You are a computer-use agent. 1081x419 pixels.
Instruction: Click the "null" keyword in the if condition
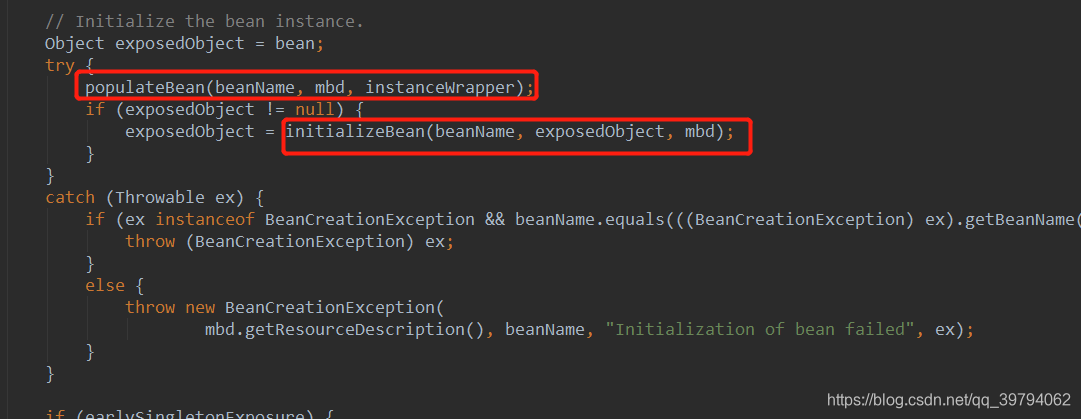coord(315,110)
